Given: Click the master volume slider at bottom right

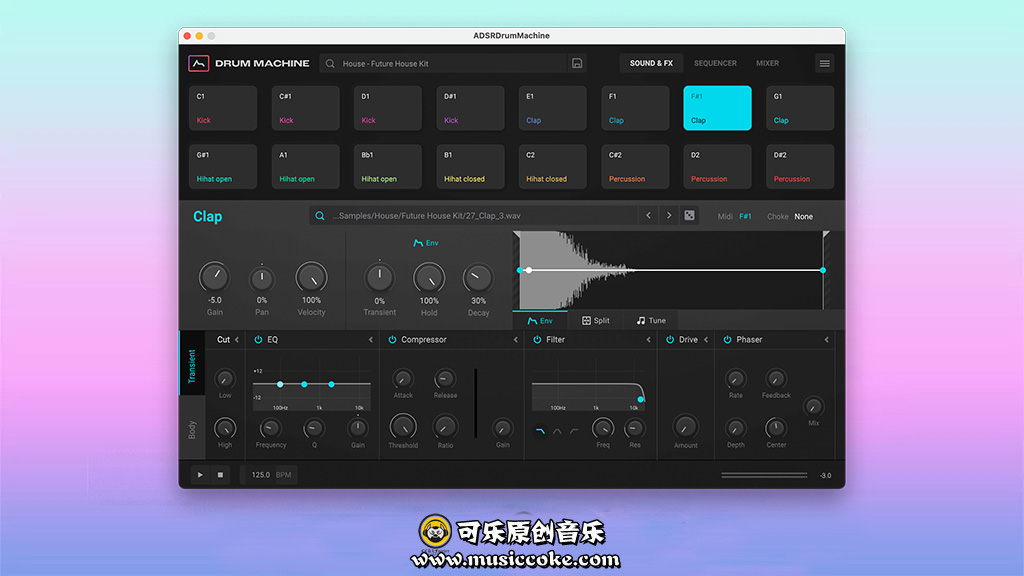Looking at the screenshot, I should click(764, 475).
